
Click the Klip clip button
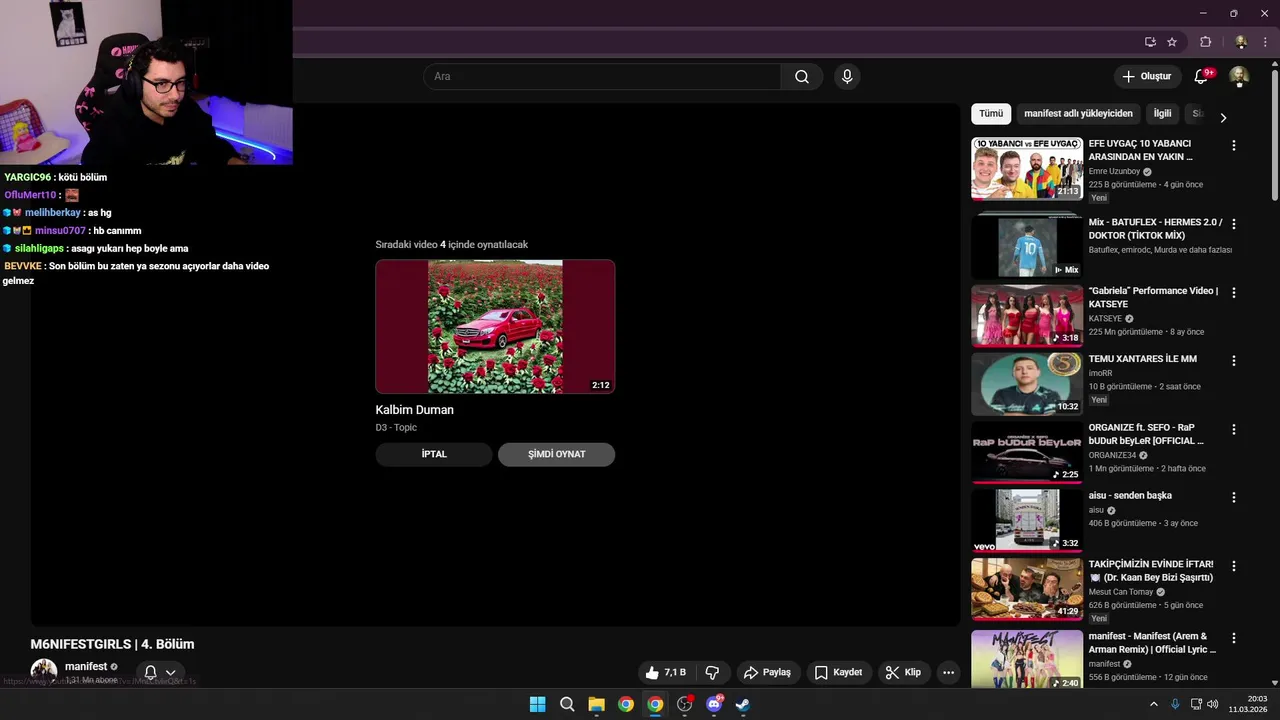point(903,673)
